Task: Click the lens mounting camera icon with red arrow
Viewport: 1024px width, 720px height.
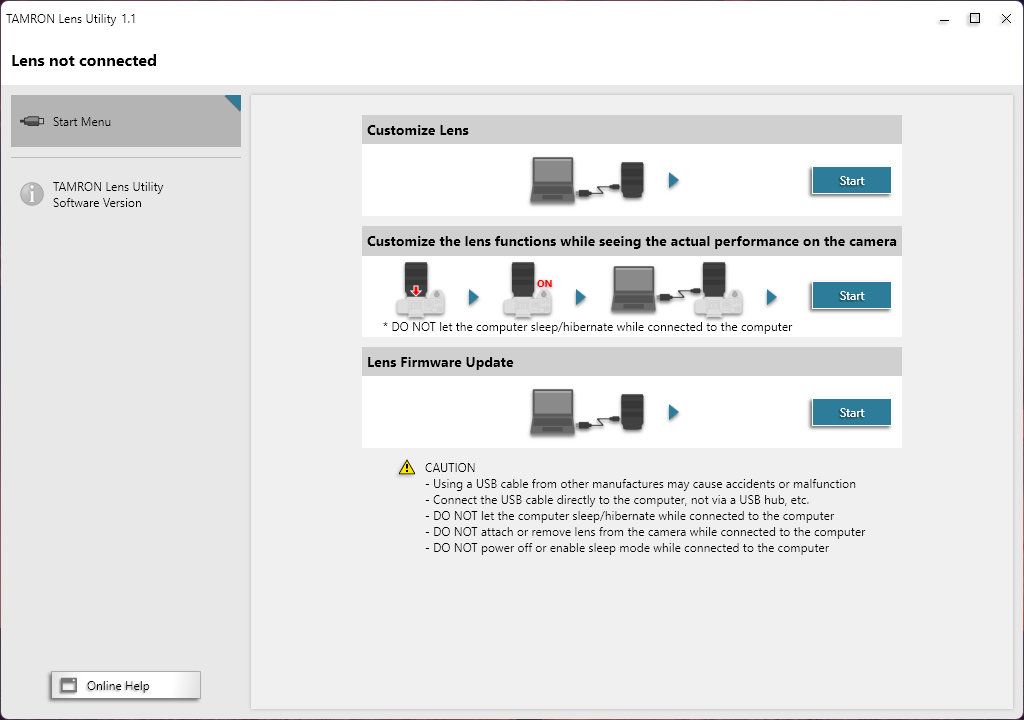Action: 420,289
